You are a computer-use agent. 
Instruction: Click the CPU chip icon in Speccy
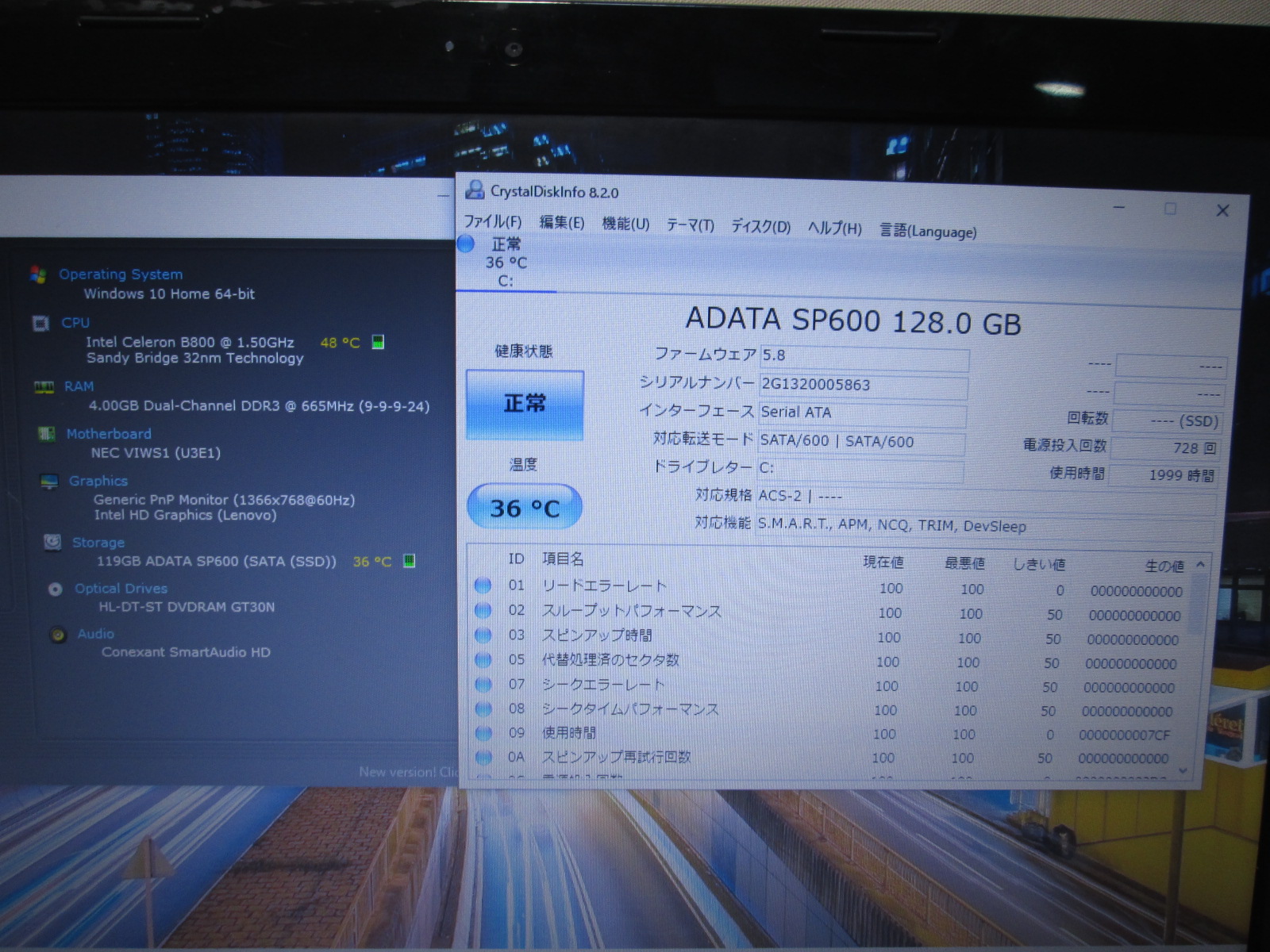(40, 323)
